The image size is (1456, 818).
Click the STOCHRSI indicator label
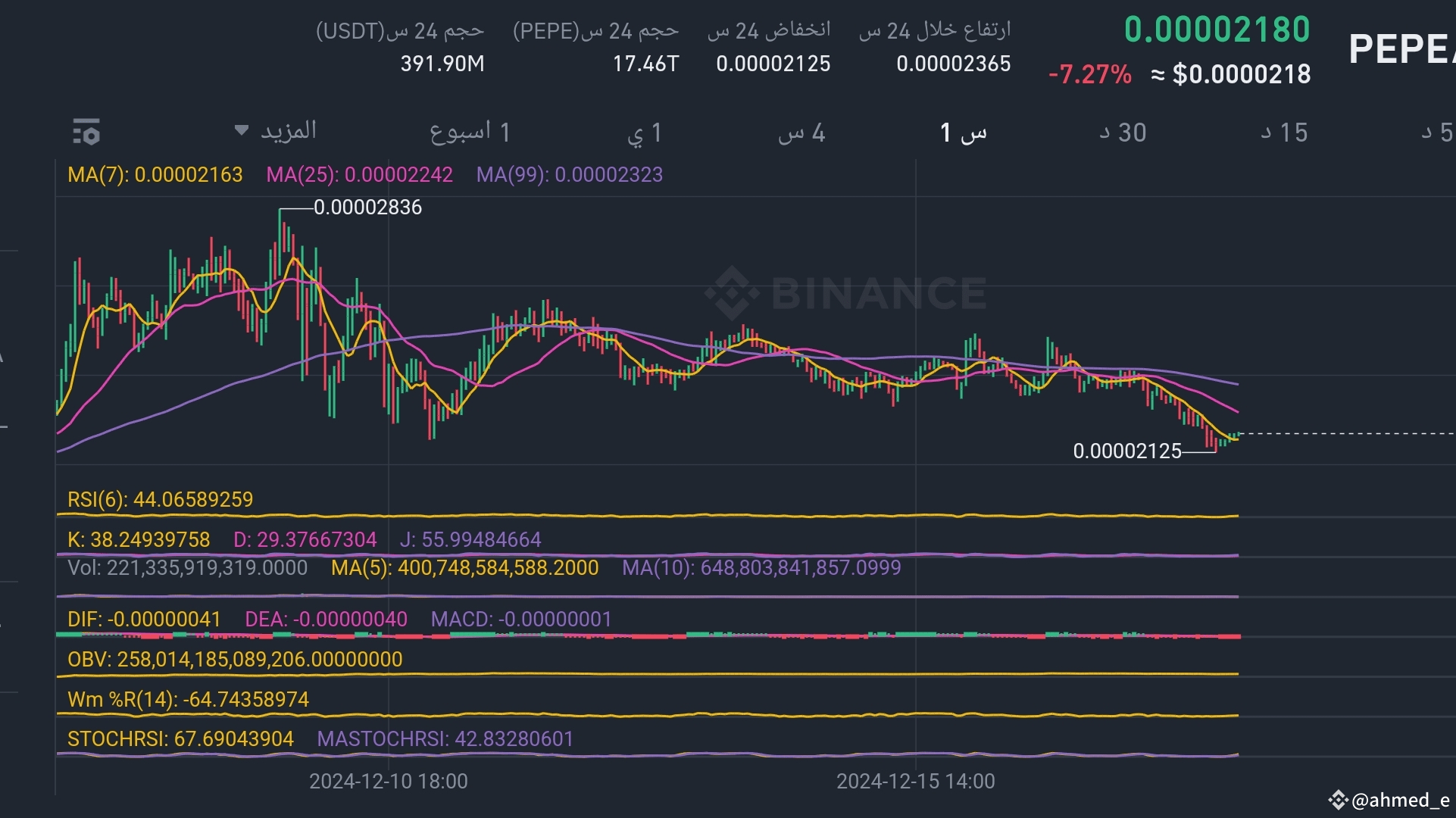(180, 738)
